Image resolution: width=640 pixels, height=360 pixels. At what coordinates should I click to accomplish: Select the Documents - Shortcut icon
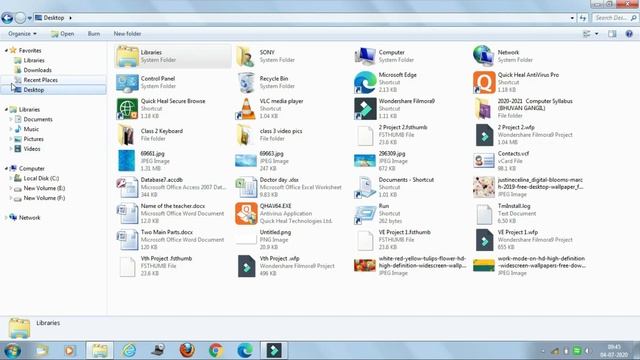coord(365,187)
